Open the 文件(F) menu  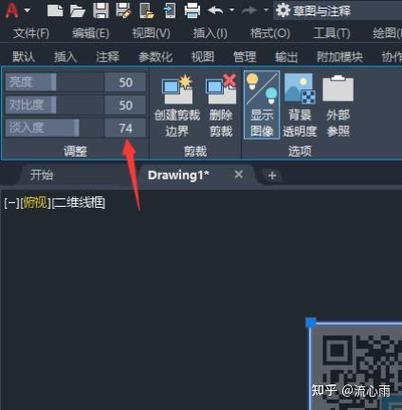[x=31, y=33]
